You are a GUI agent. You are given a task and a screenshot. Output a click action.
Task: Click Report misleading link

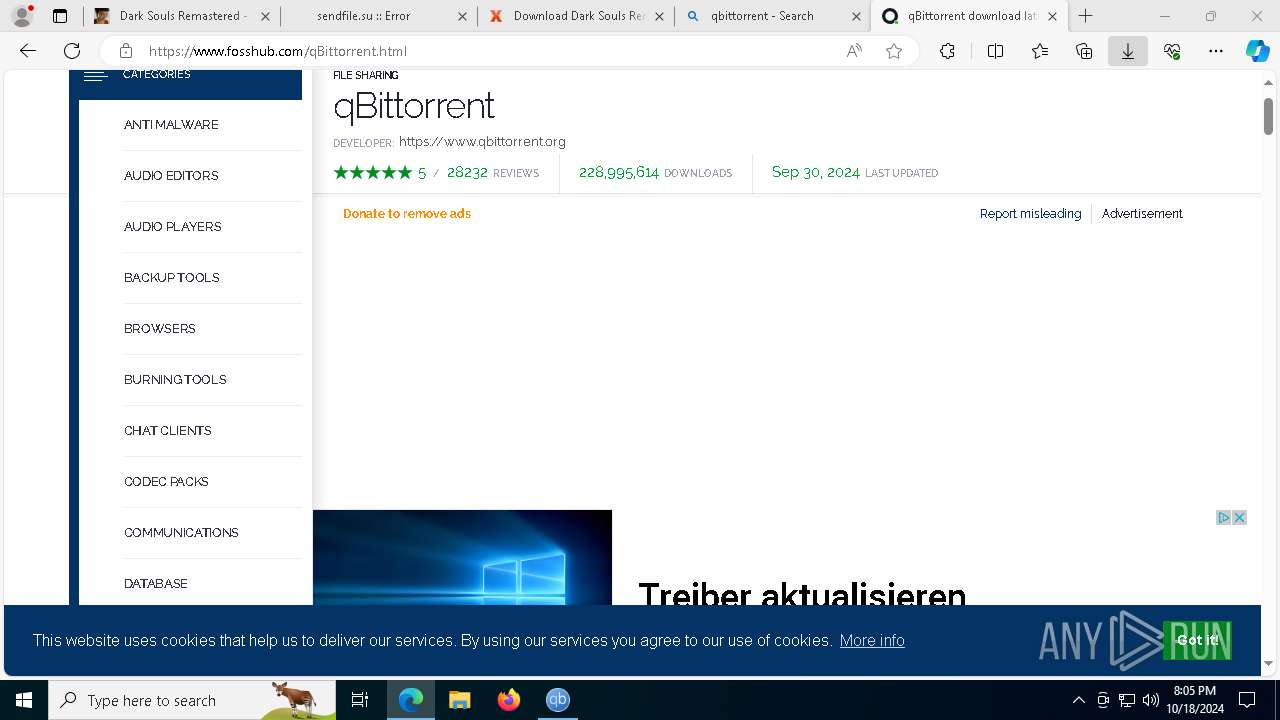coord(1030,214)
